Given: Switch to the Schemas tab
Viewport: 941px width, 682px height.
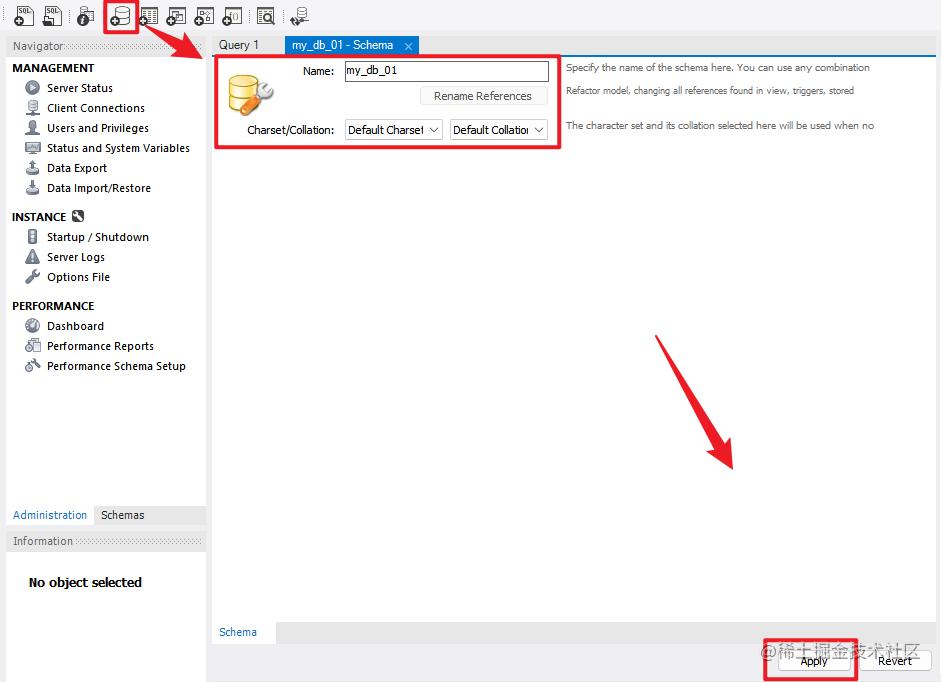Looking at the screenshot, I should (122, 515).
